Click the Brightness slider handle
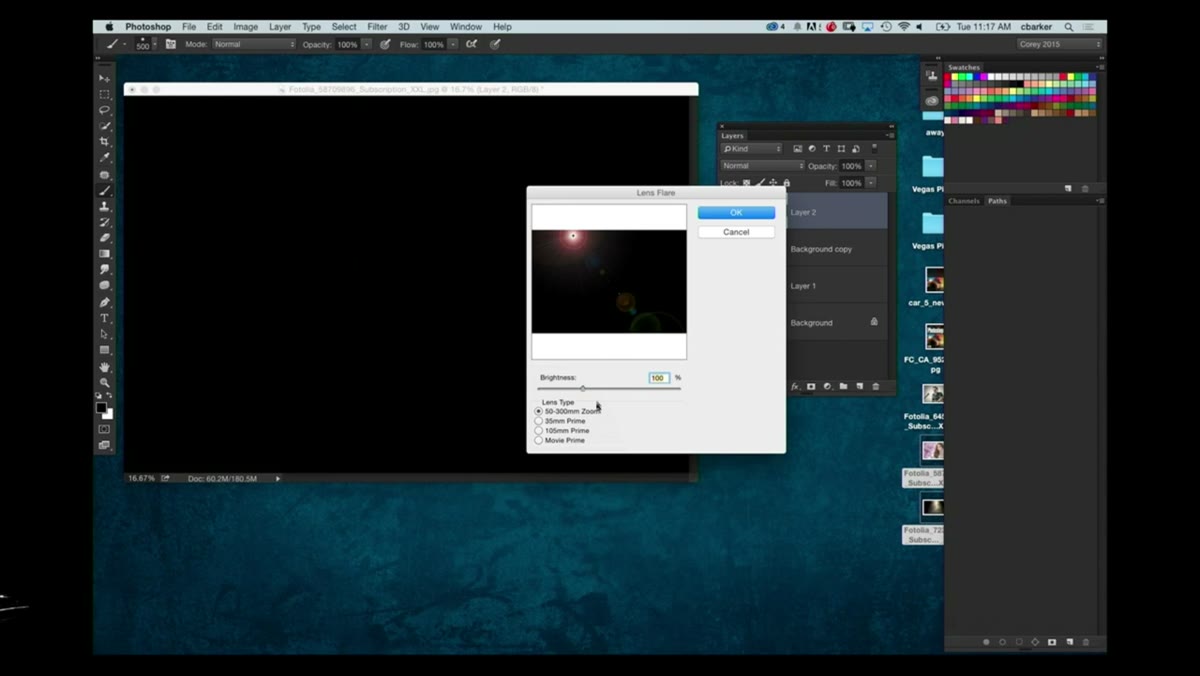Image resolution: width=1200 pixels, height=676 pixels. 583,388
